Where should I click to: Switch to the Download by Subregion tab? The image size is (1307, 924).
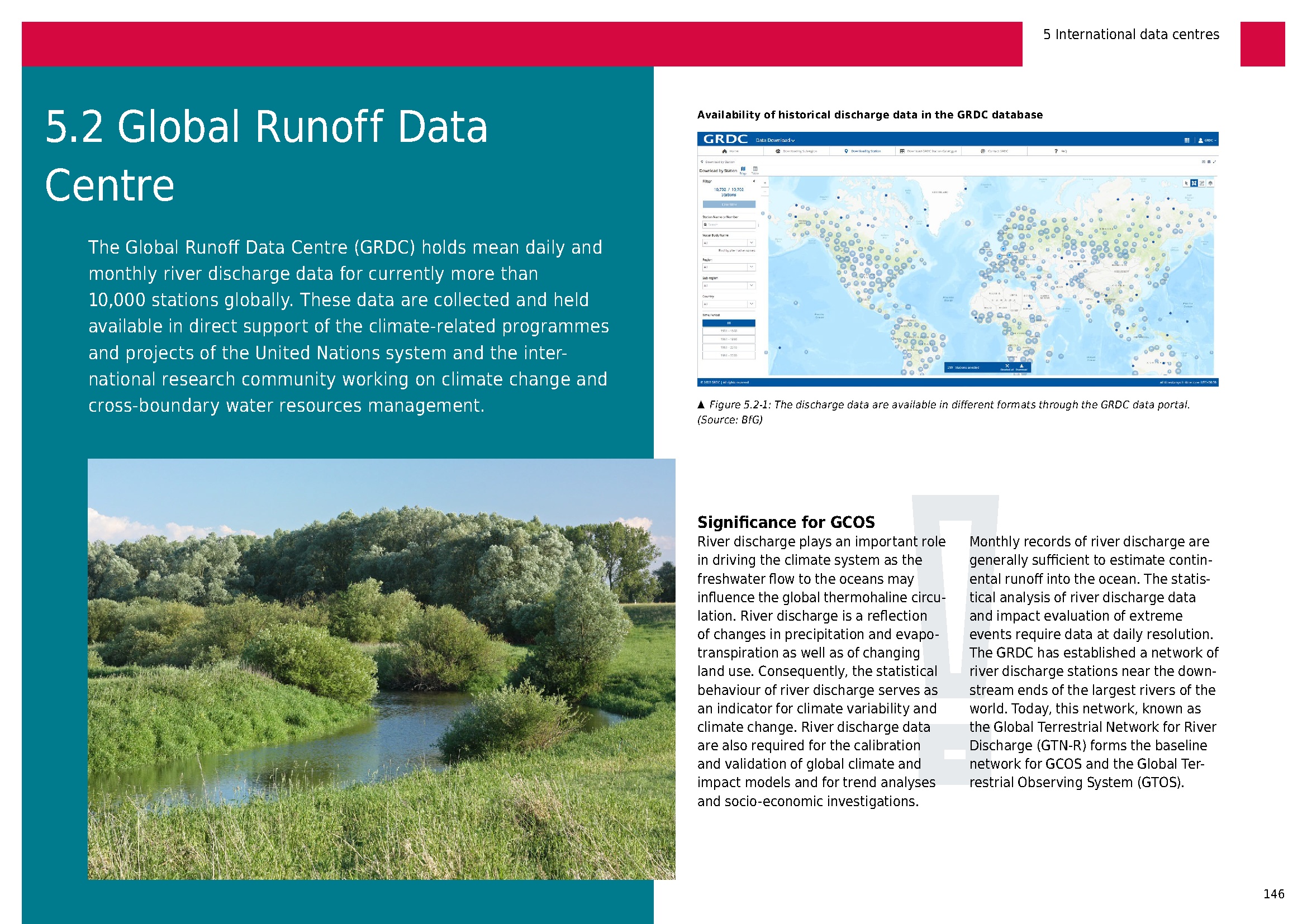[x=796, y=151]
